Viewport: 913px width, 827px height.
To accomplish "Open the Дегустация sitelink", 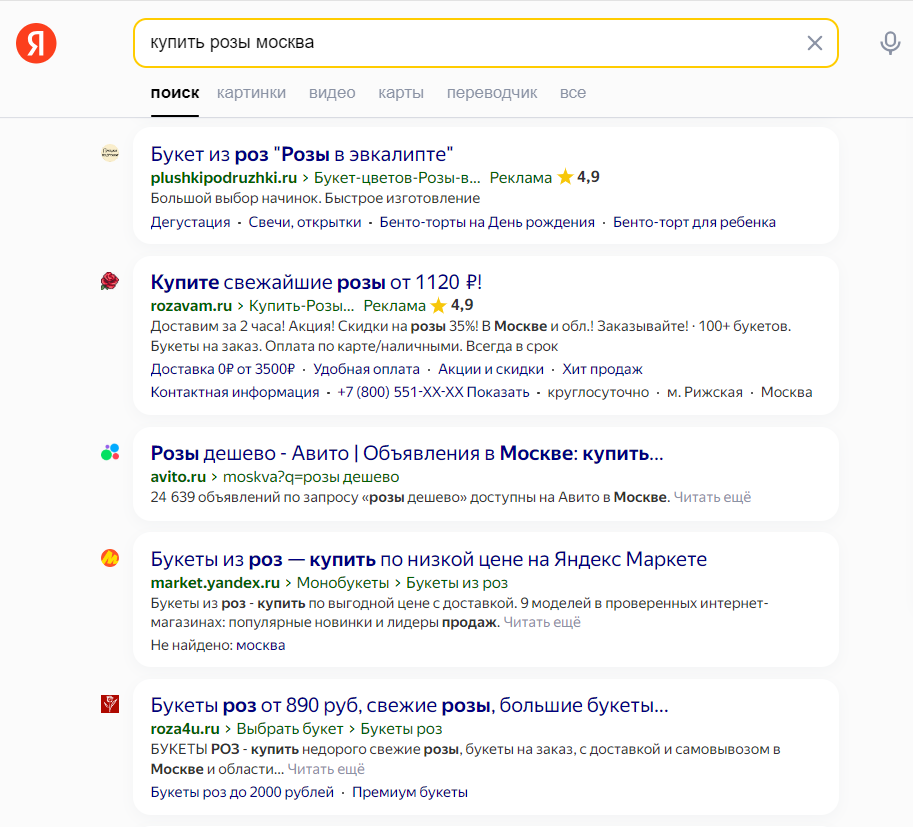I will click(190, 222).
